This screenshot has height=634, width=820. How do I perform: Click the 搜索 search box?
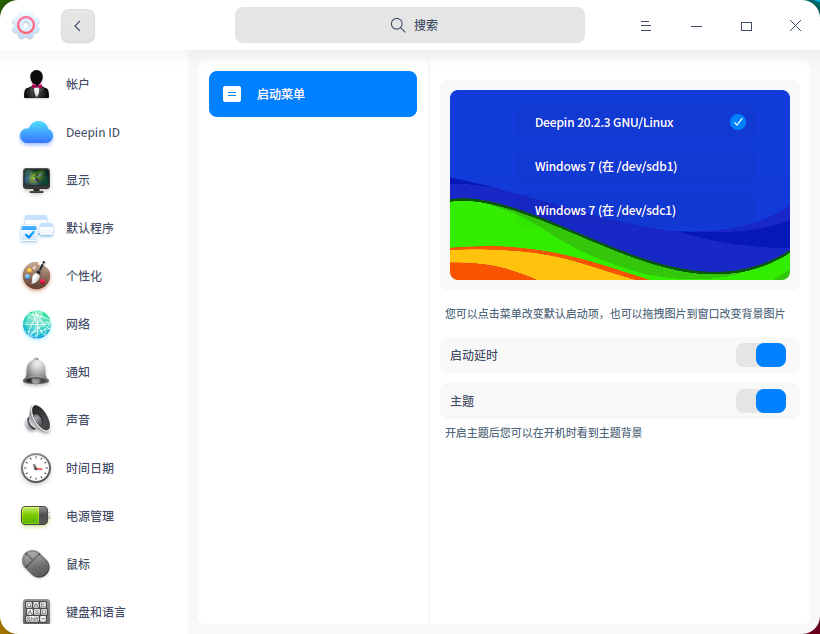coord(409,25)
